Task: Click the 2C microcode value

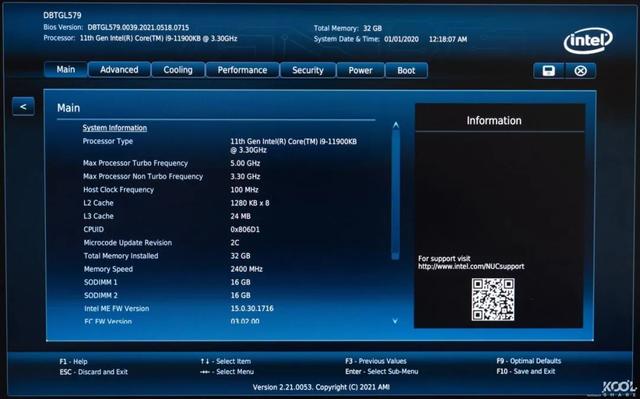Action: click(x=235, y=243)
